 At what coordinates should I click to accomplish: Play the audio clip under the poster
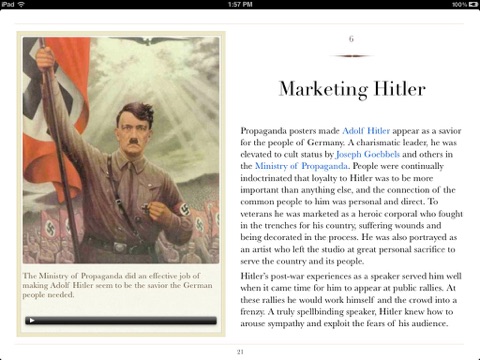[32, 321]
